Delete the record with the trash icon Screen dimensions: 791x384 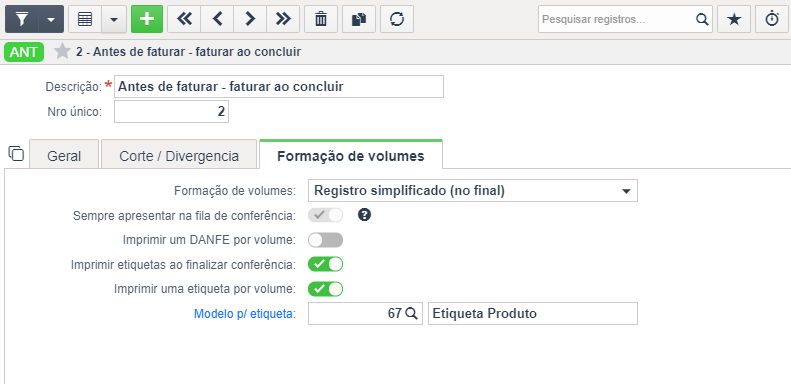[x=321, y=19]
